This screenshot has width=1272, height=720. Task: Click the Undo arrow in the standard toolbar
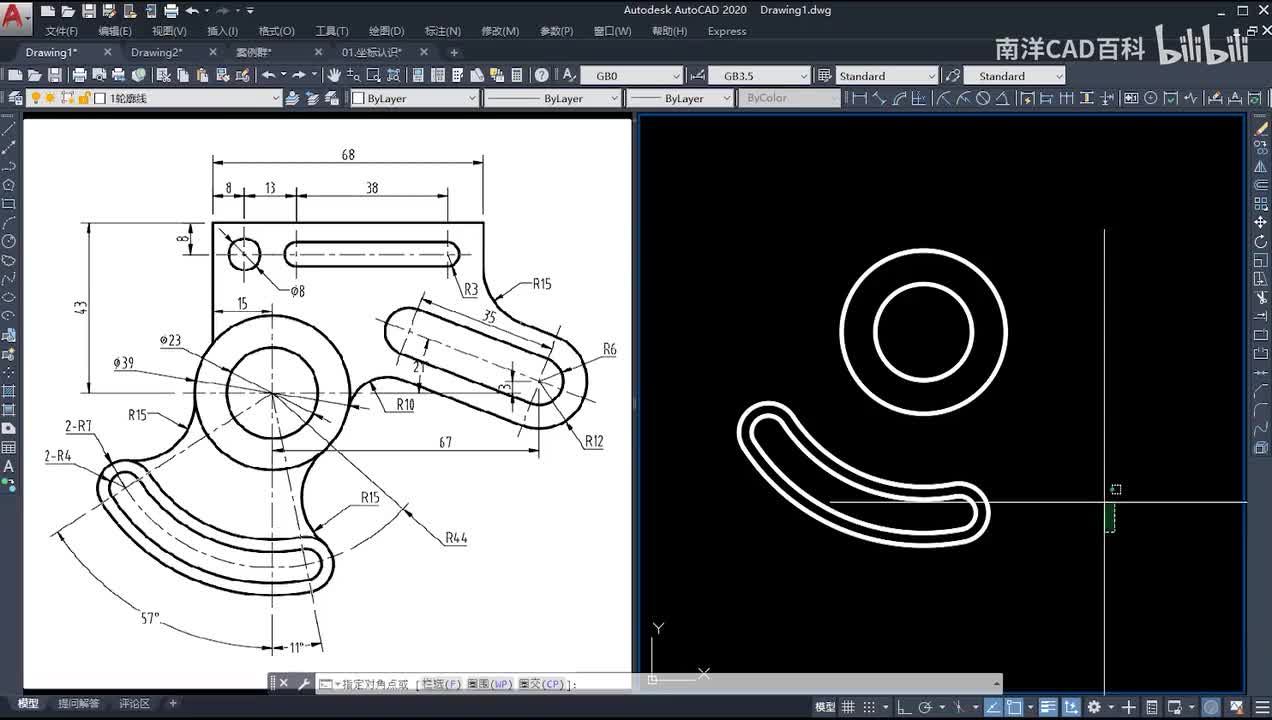point(268,75)
